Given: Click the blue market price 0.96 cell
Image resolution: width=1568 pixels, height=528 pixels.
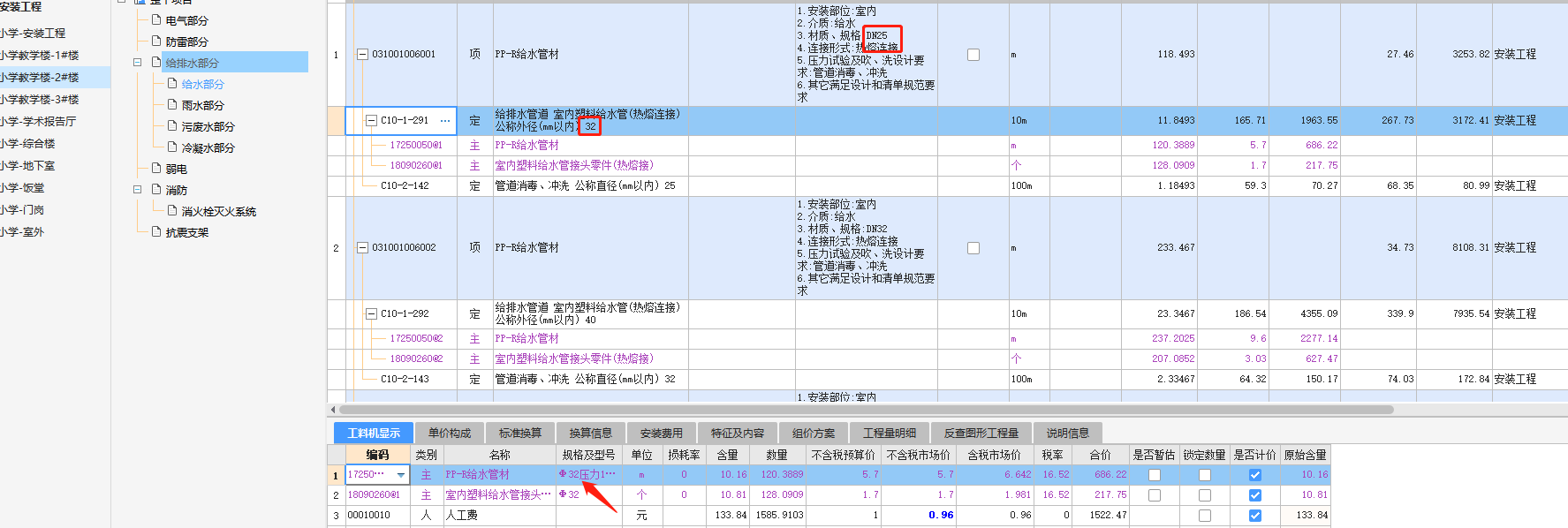Looking at the screenshot, I should 919,516.
